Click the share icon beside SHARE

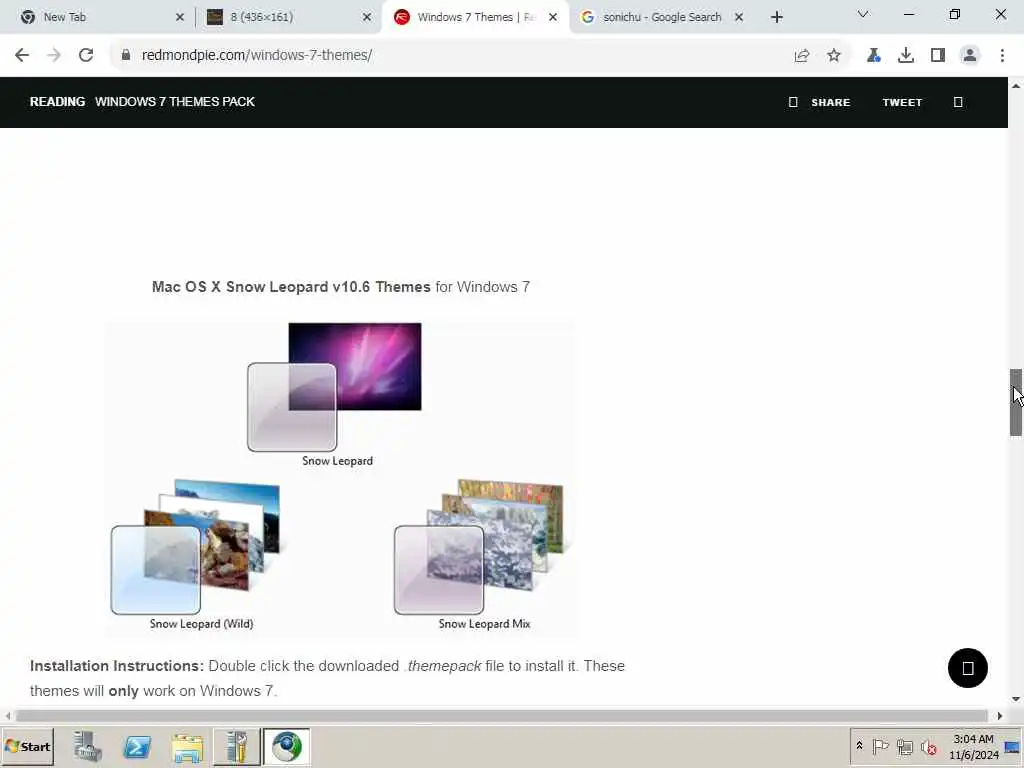793,102
